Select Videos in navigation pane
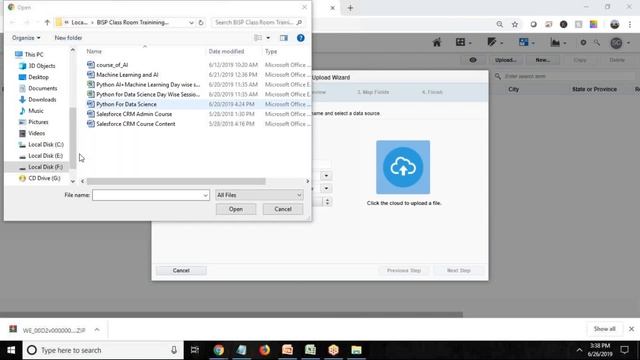 pos(36,133)
